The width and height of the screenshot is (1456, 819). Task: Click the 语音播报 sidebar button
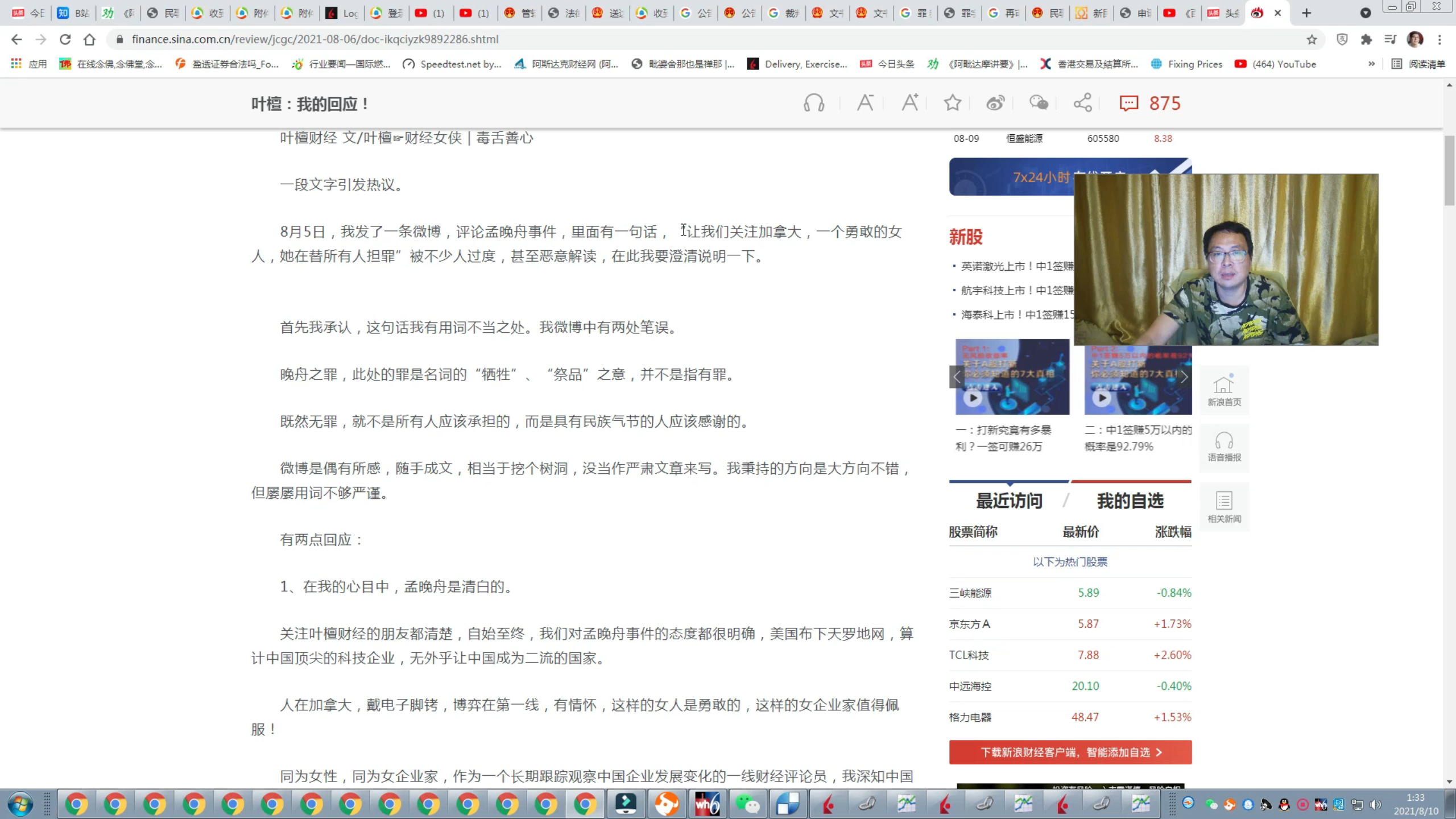(x=1224, y=448)
